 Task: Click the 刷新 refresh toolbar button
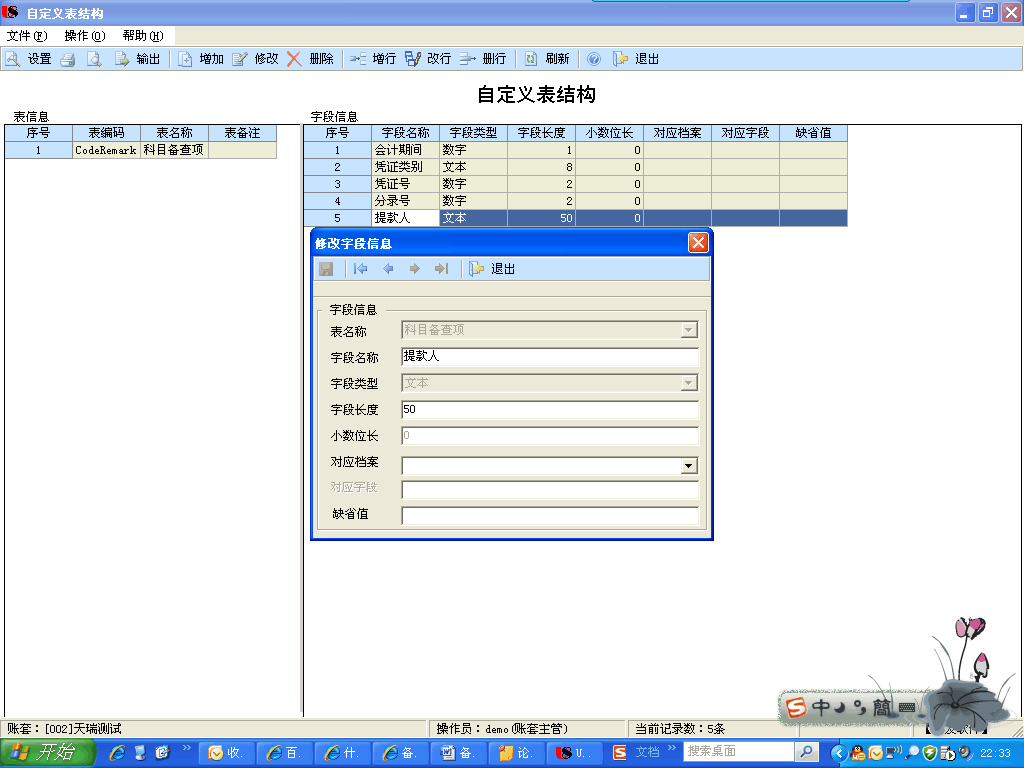547,59
